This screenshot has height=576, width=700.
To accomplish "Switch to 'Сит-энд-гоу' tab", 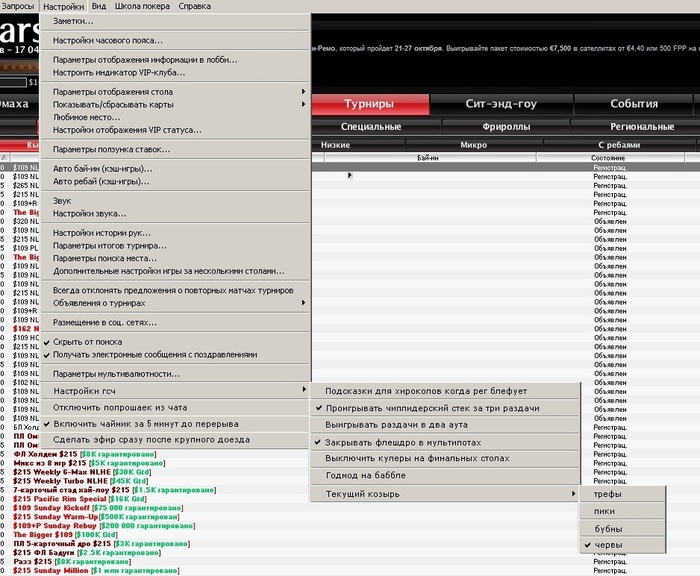I will click(501, 104).
